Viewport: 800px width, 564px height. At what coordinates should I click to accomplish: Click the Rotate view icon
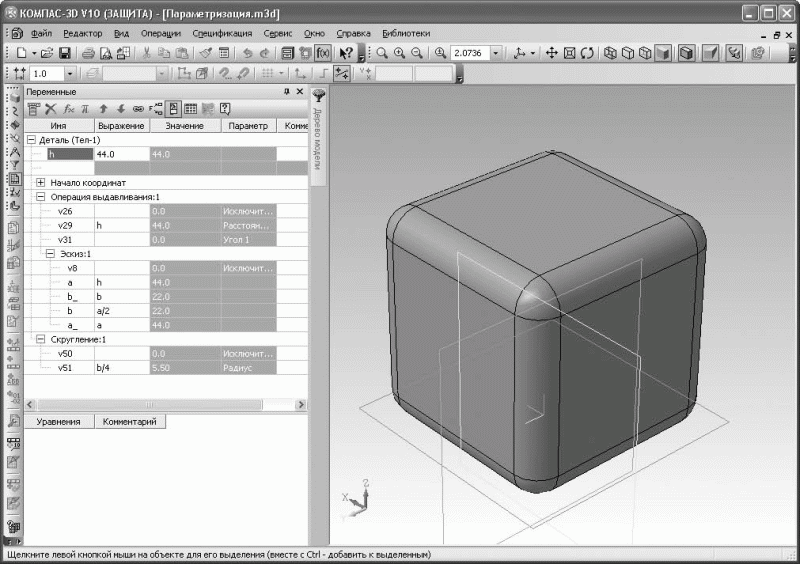588,52
